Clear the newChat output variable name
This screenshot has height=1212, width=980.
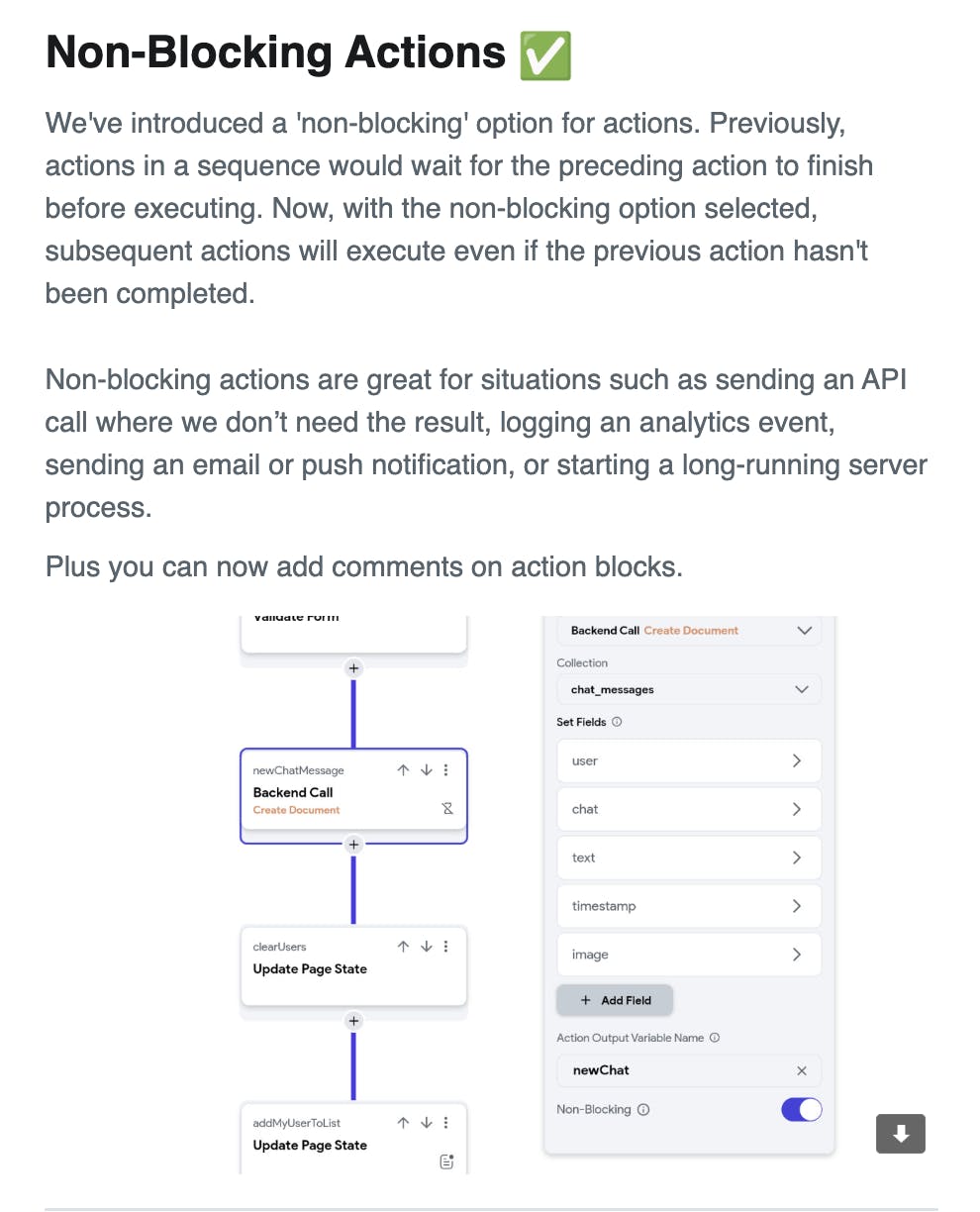[802, 1070]
